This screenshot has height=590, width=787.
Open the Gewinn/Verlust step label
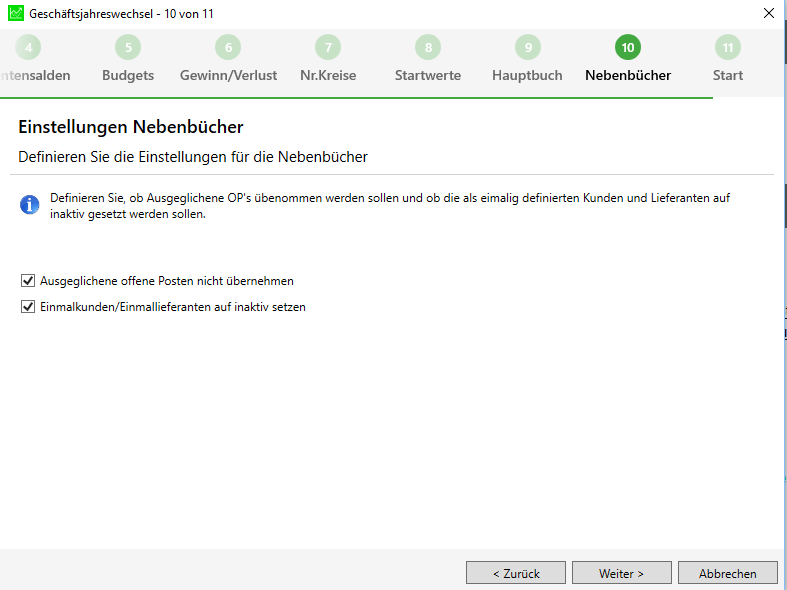coord(228,75)
